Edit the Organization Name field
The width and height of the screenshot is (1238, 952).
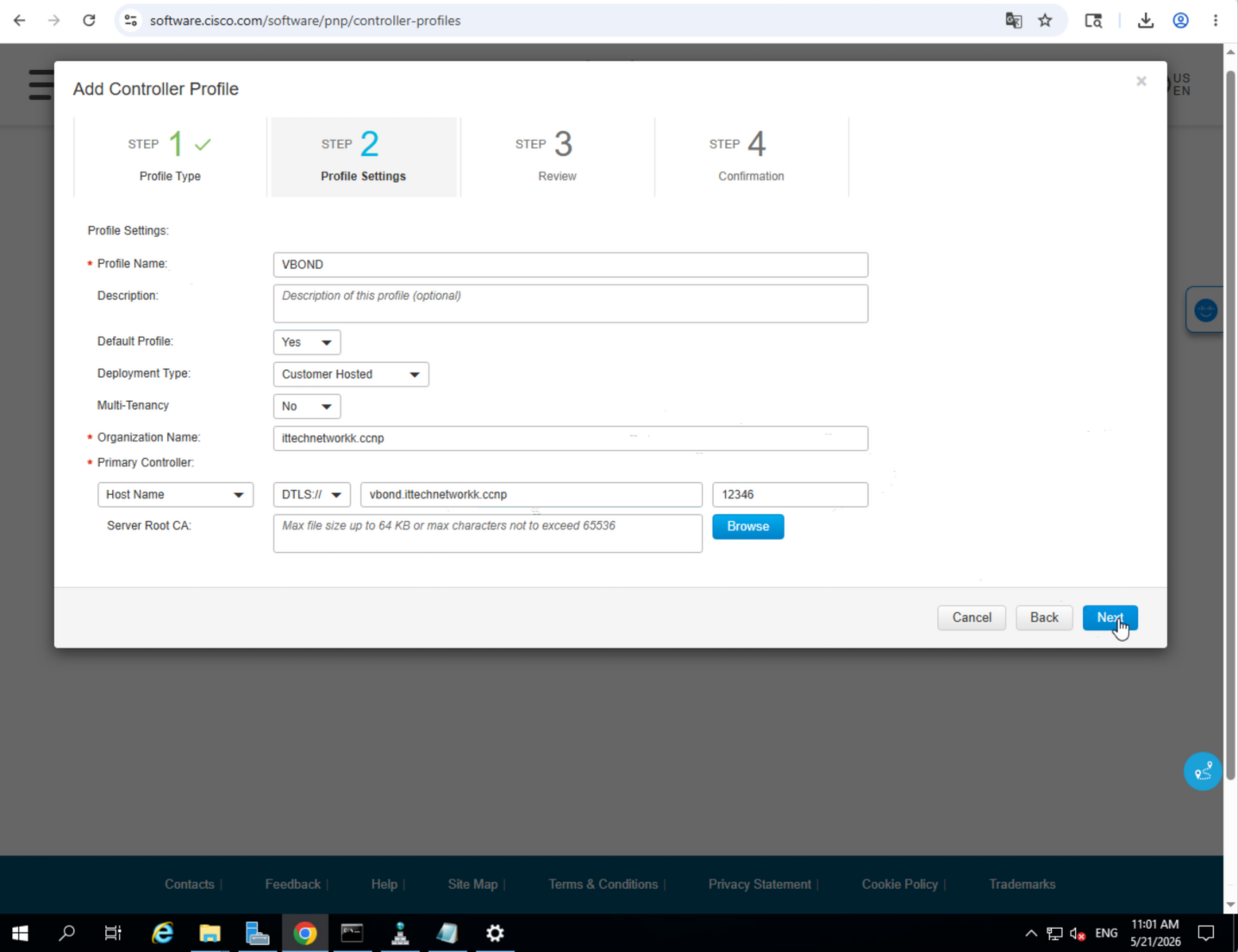[x=571, y=438]
